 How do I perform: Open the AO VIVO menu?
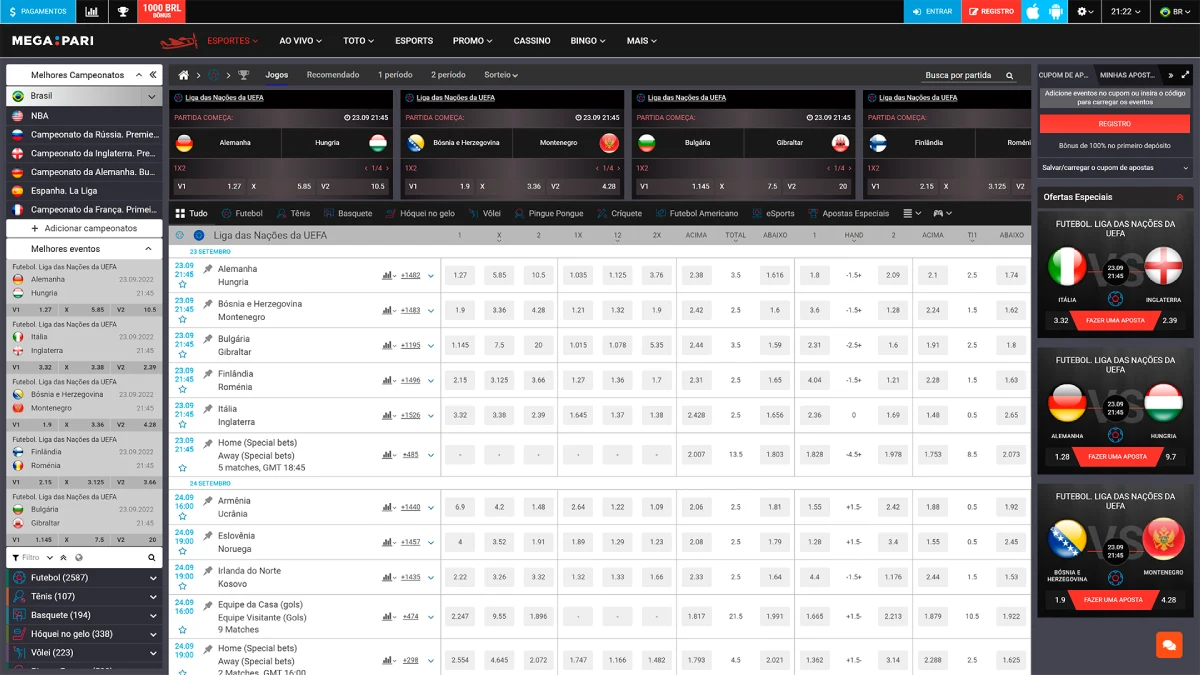pyautogui.click(x=301, y=41)
